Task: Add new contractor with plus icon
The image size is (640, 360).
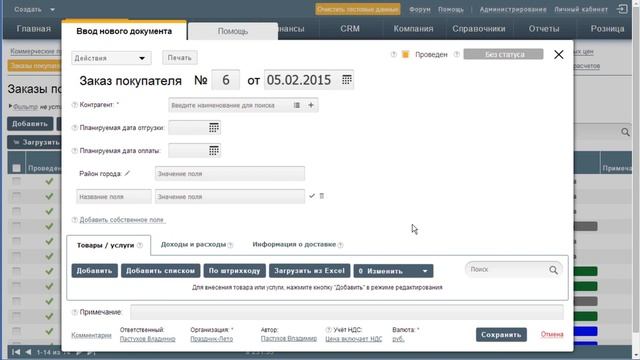Action: tap(311, 105)
